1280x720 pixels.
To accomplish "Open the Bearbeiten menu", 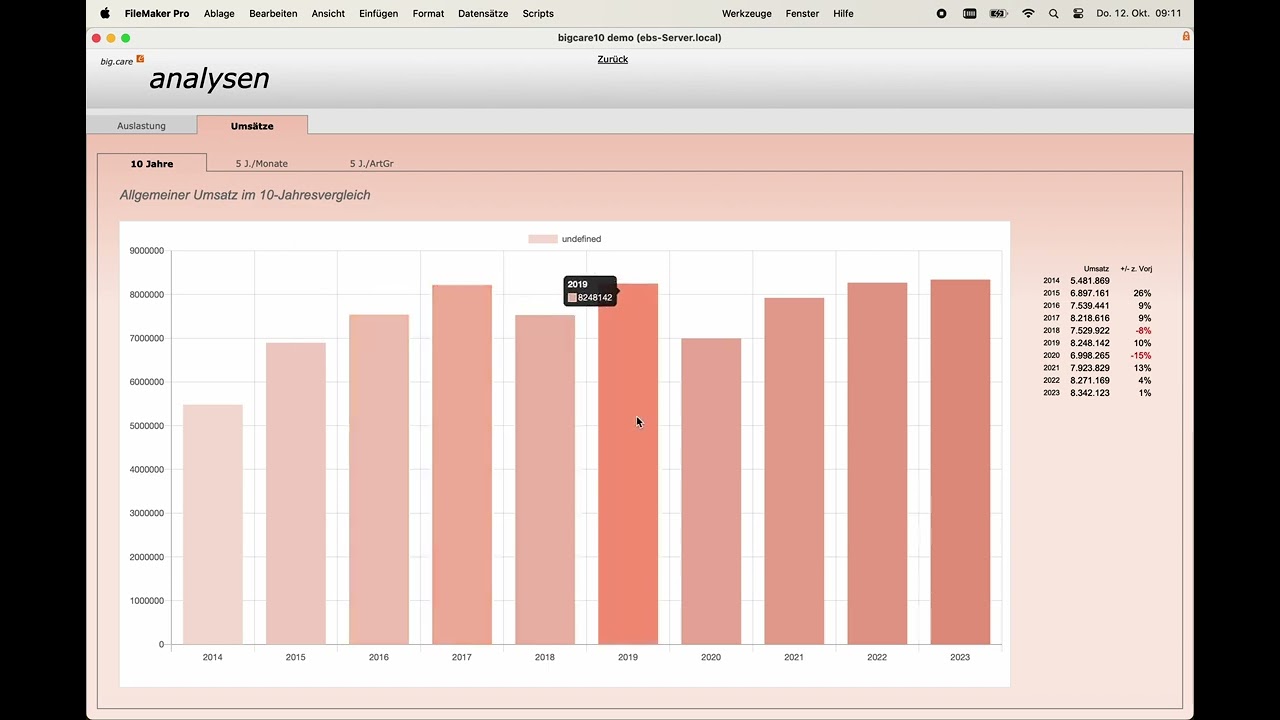I will [x=273, y=13].
